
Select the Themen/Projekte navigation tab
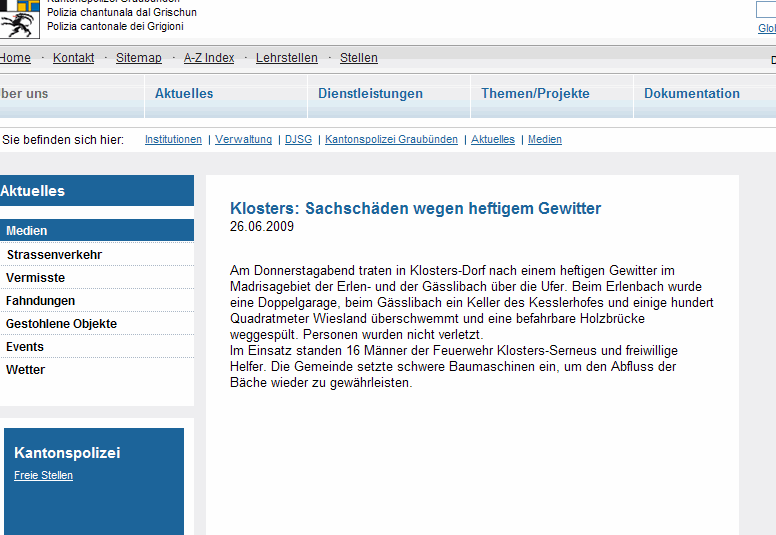tap(552, 96)
